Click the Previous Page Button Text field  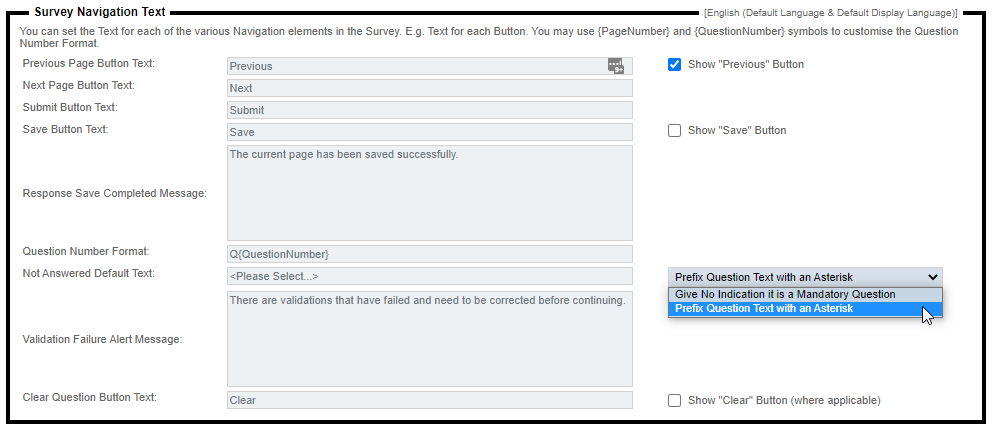[x=415, y=66]
